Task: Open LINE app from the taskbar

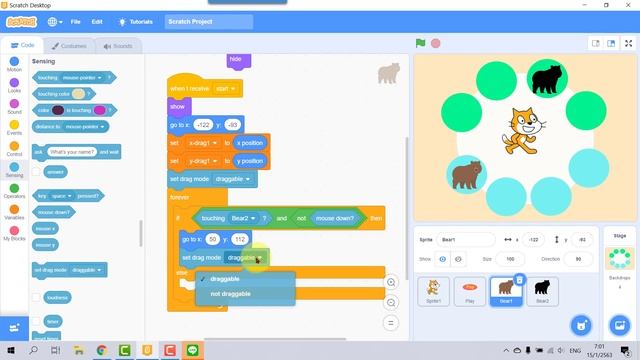Action: tap(192, 350)
